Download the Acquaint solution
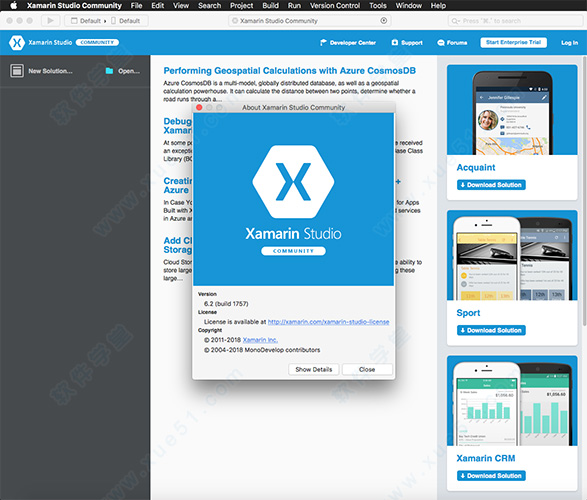587x500 pixels. coord(491,185)
